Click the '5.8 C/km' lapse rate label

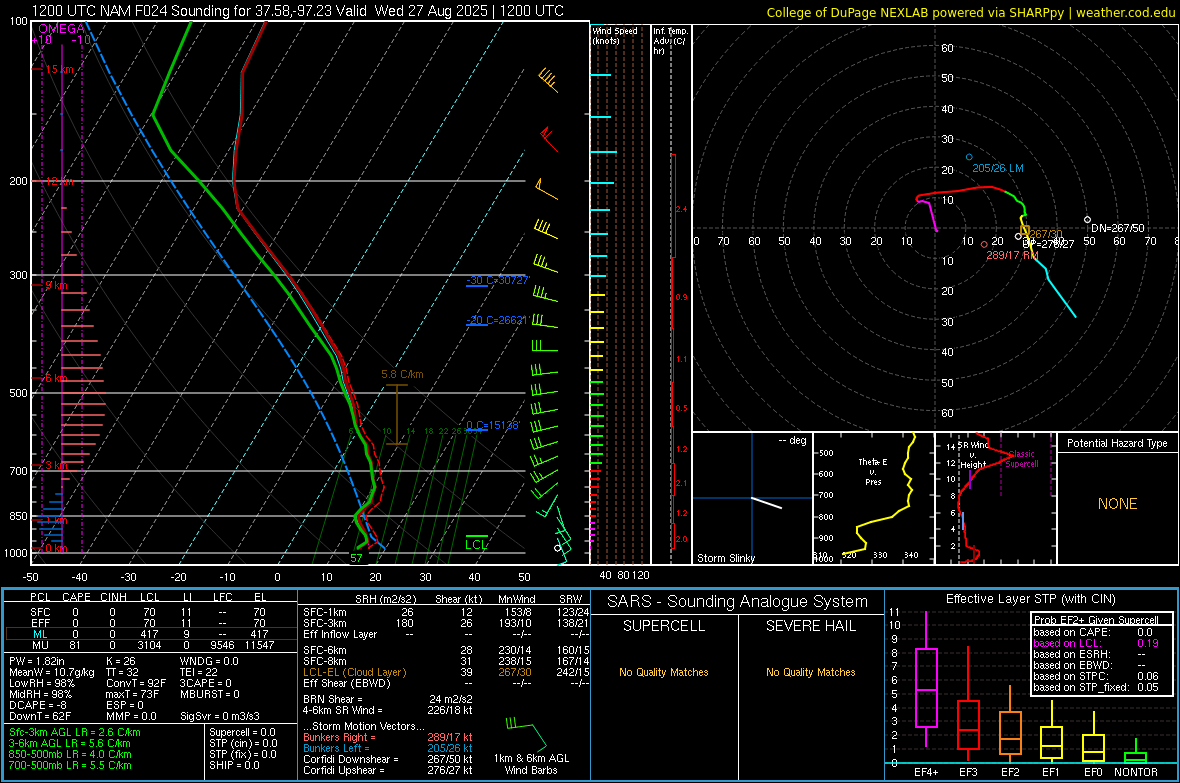[402, 374]
